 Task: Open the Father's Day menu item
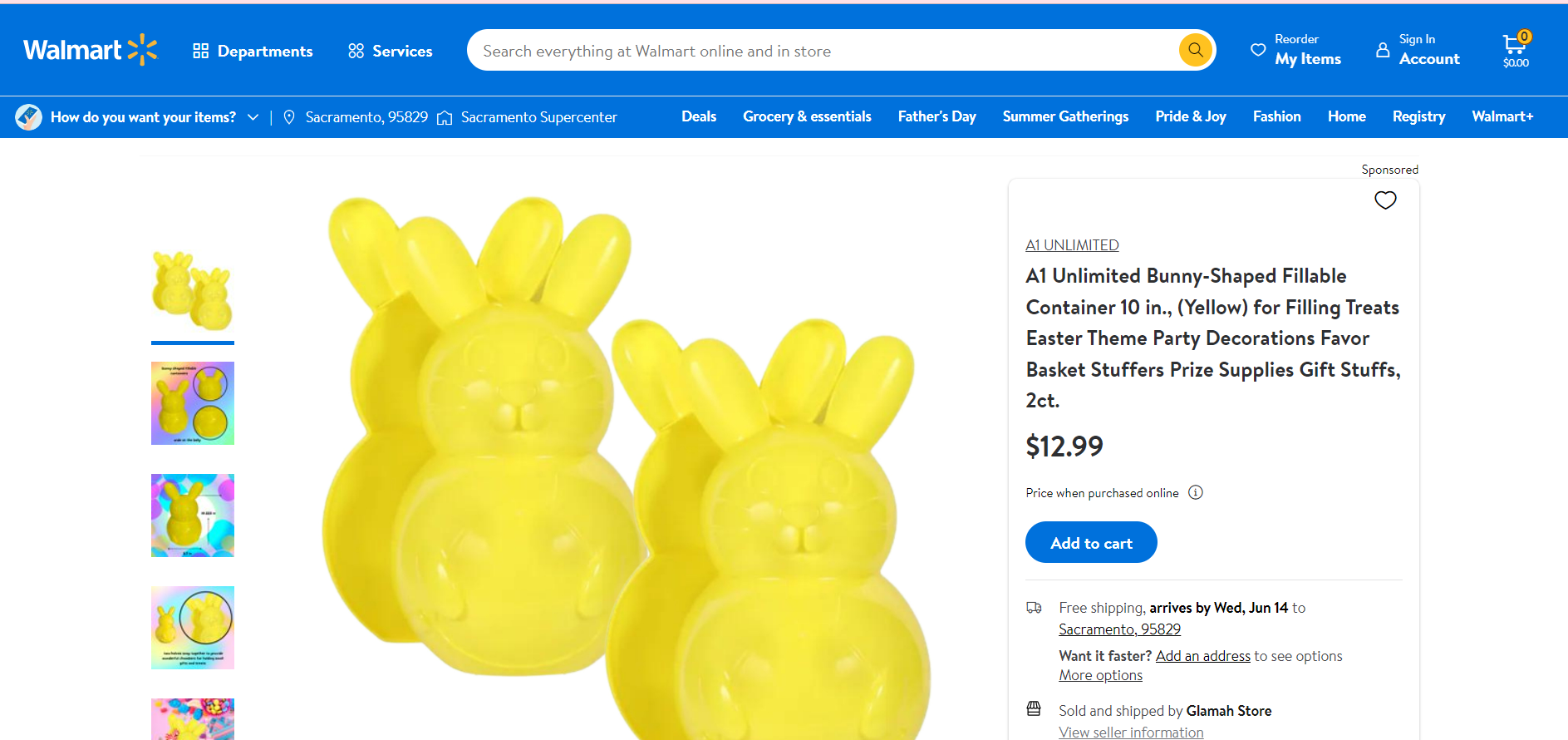936,116
